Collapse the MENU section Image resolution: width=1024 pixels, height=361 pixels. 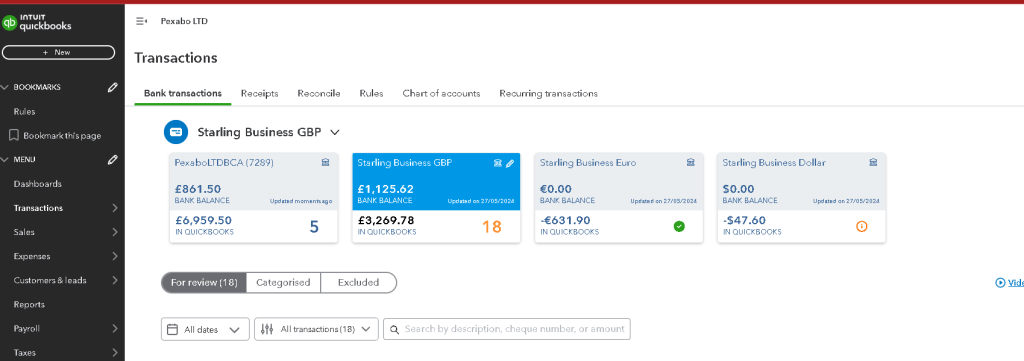click(x=5, y=159)
